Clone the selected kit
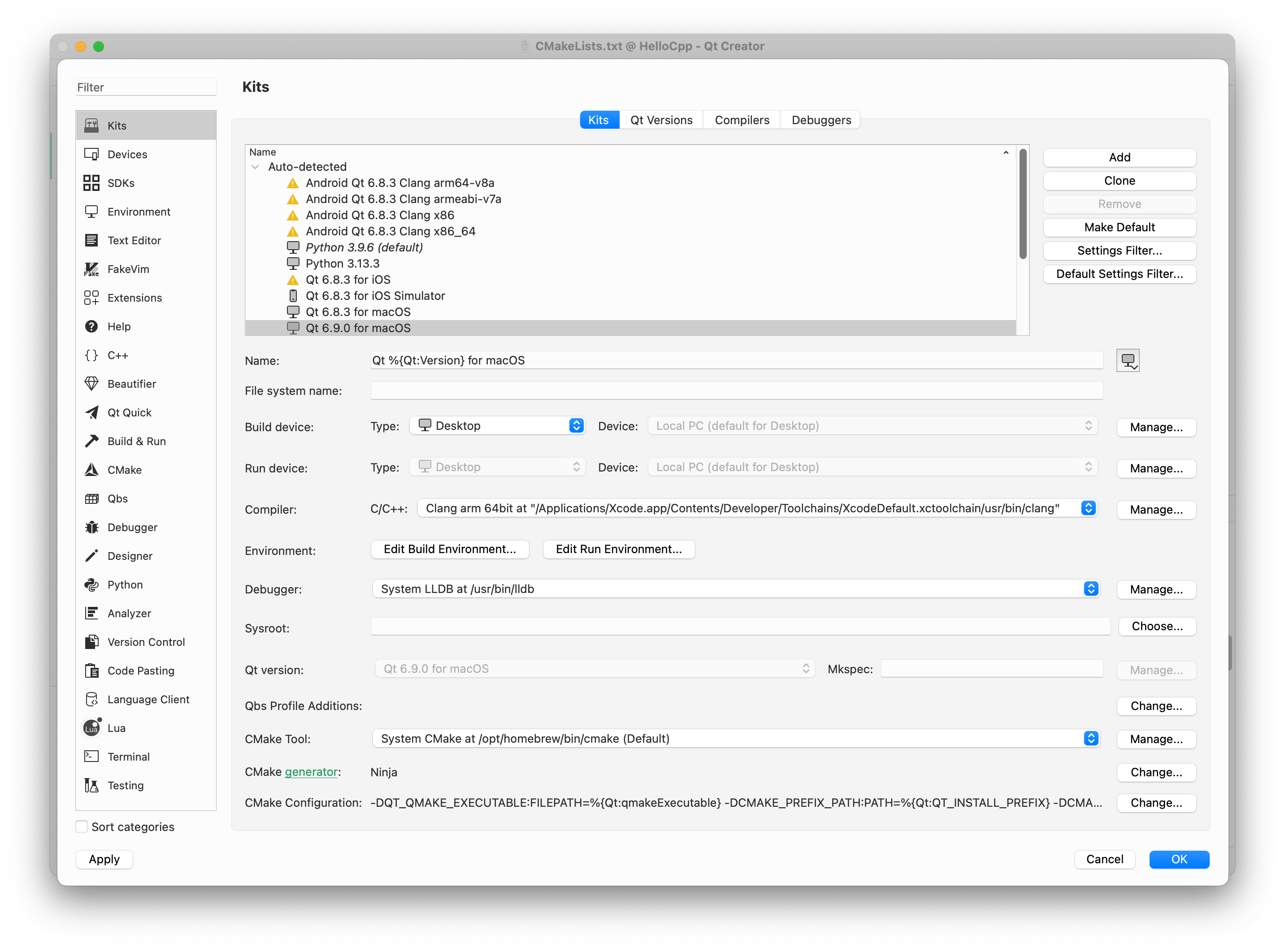Image resolution: width=1285 pixels, height=952 pixels. [x=1120, y=181]
